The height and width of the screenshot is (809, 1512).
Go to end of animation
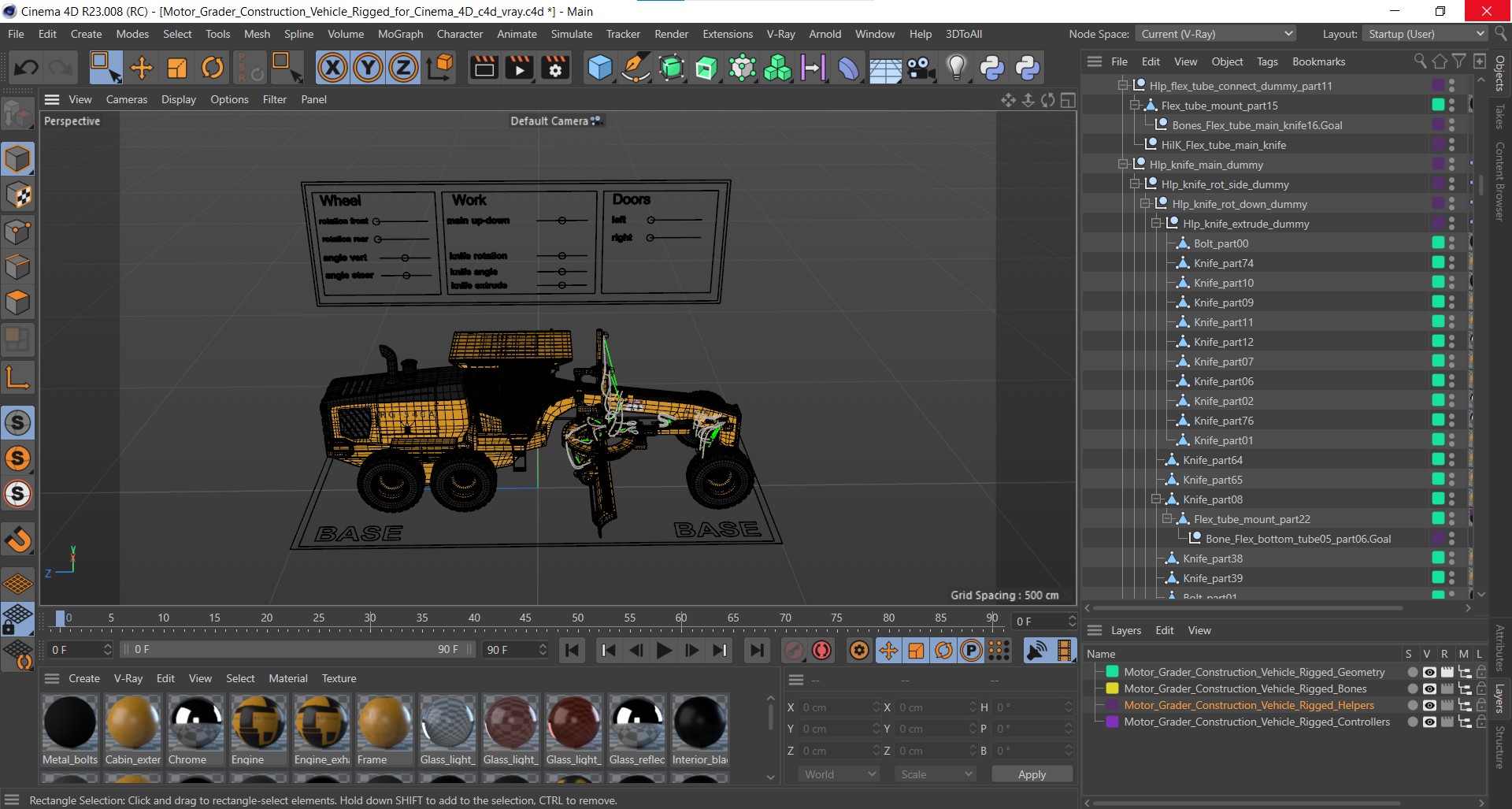(x=757, y=650)
